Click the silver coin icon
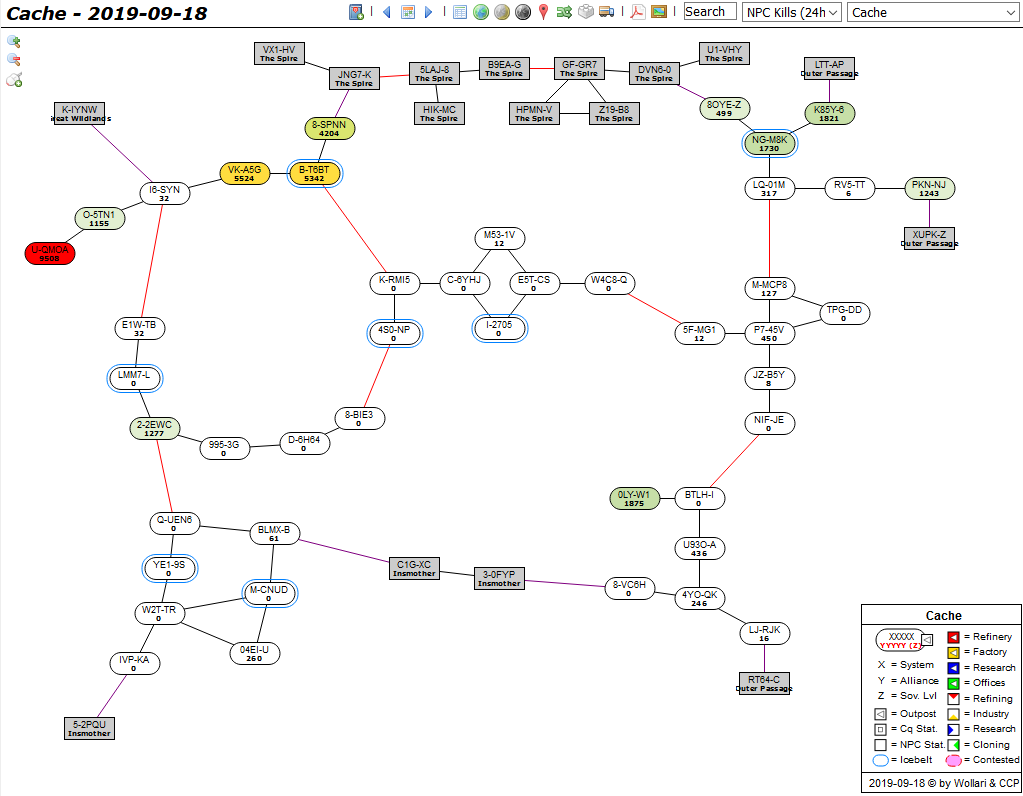Screen dimensions: 1023x796 coord(502,12)
